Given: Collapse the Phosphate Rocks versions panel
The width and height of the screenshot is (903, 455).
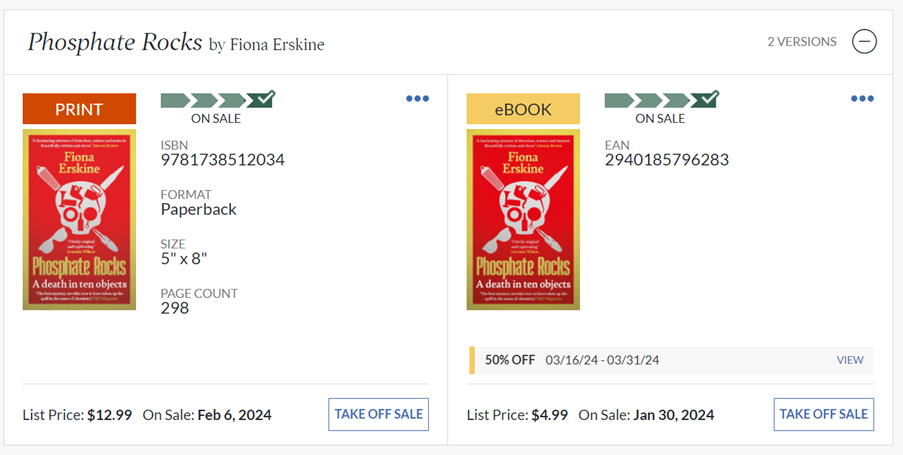Looking at the screenshot, I should tap(864, 42).
